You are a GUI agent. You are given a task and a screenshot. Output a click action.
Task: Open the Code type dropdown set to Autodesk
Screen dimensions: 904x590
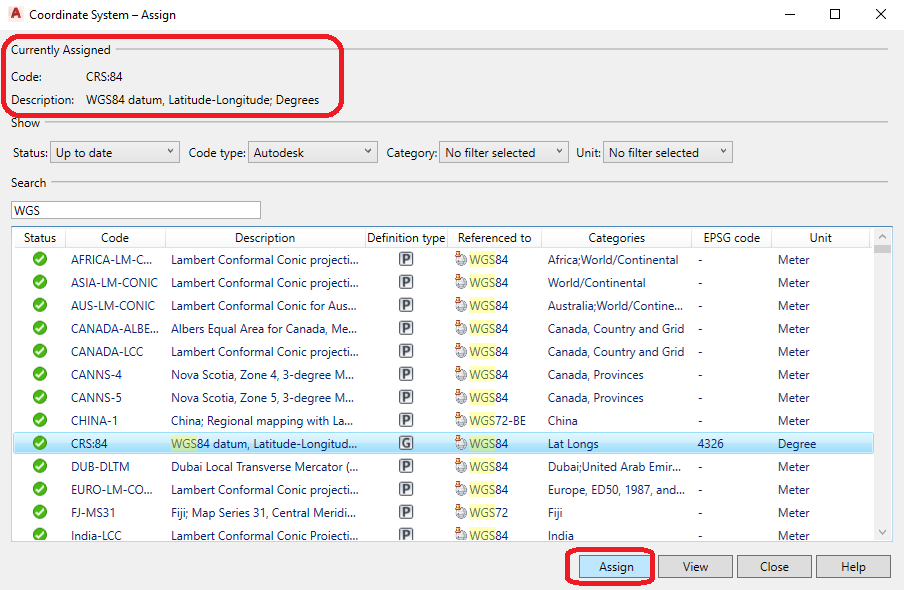[312, 152]
